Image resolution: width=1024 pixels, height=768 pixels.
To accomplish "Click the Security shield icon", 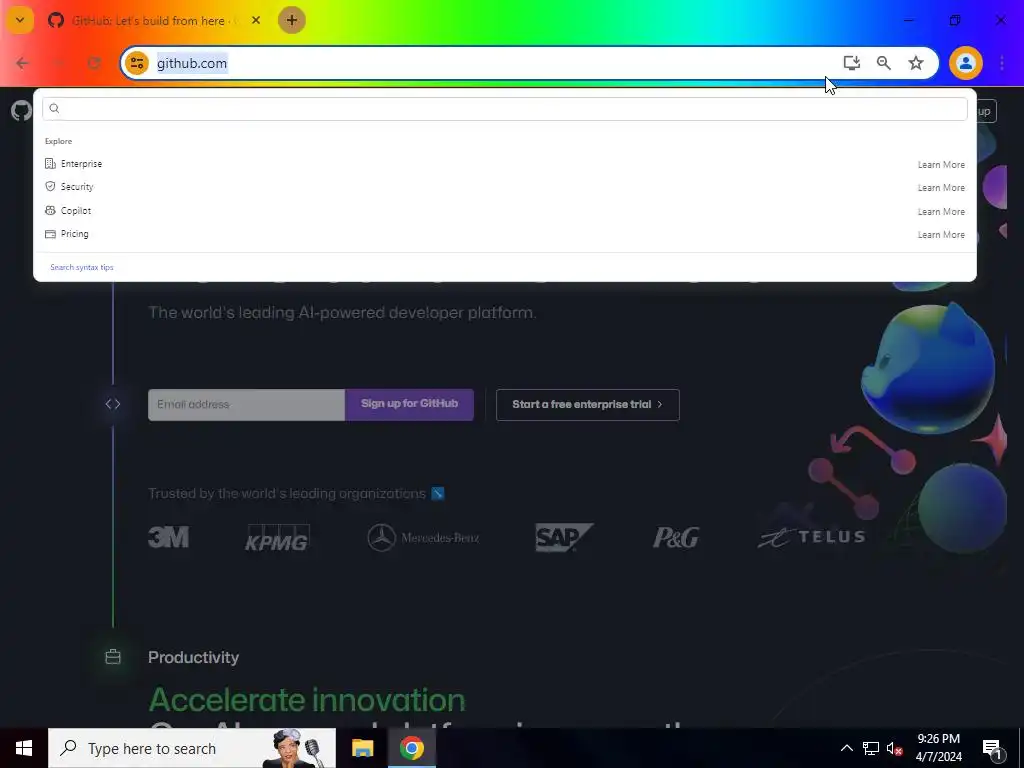I will click(50, 187).
